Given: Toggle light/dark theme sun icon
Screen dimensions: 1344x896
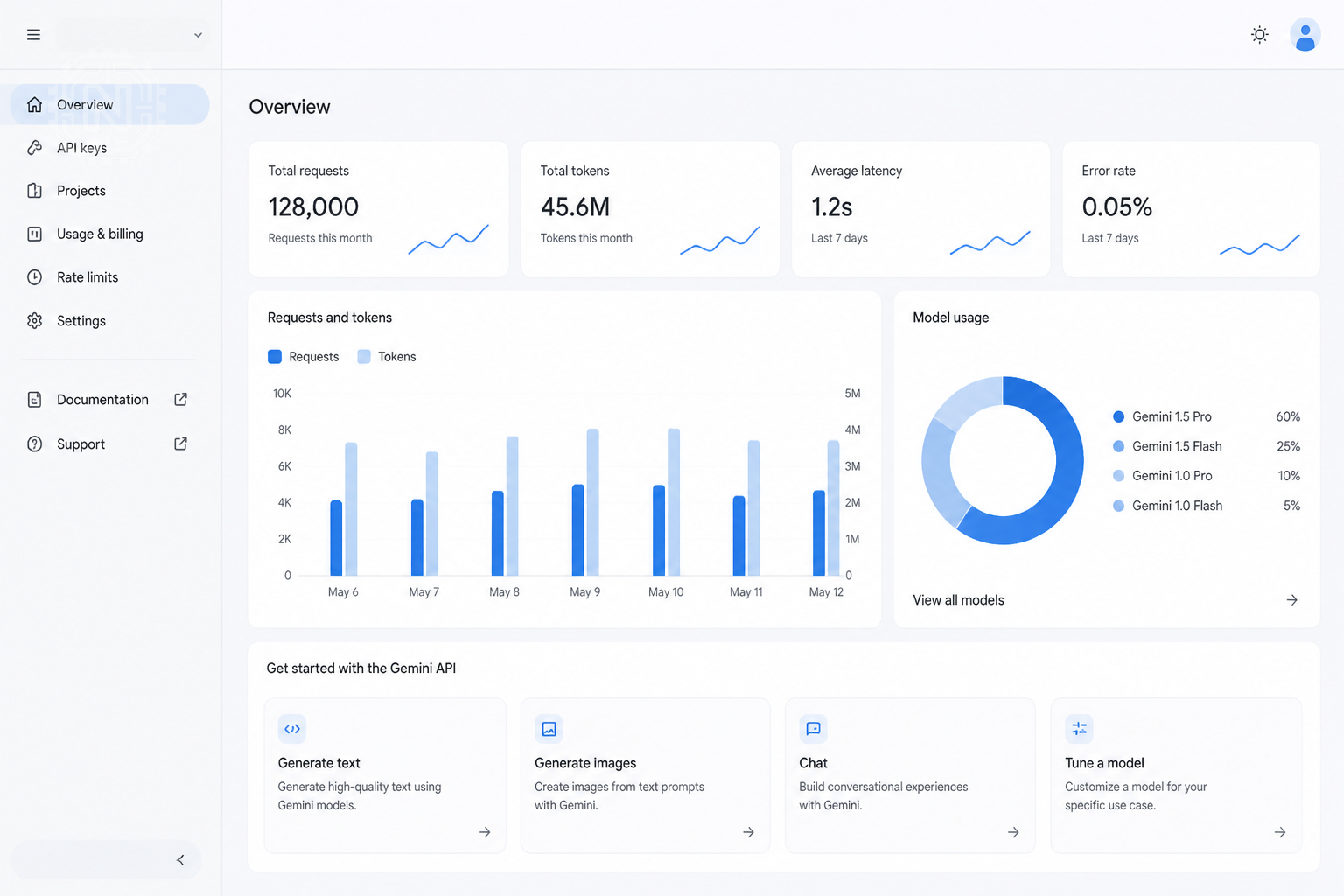Looking at the screenshot, I should tap(1259, 35).
